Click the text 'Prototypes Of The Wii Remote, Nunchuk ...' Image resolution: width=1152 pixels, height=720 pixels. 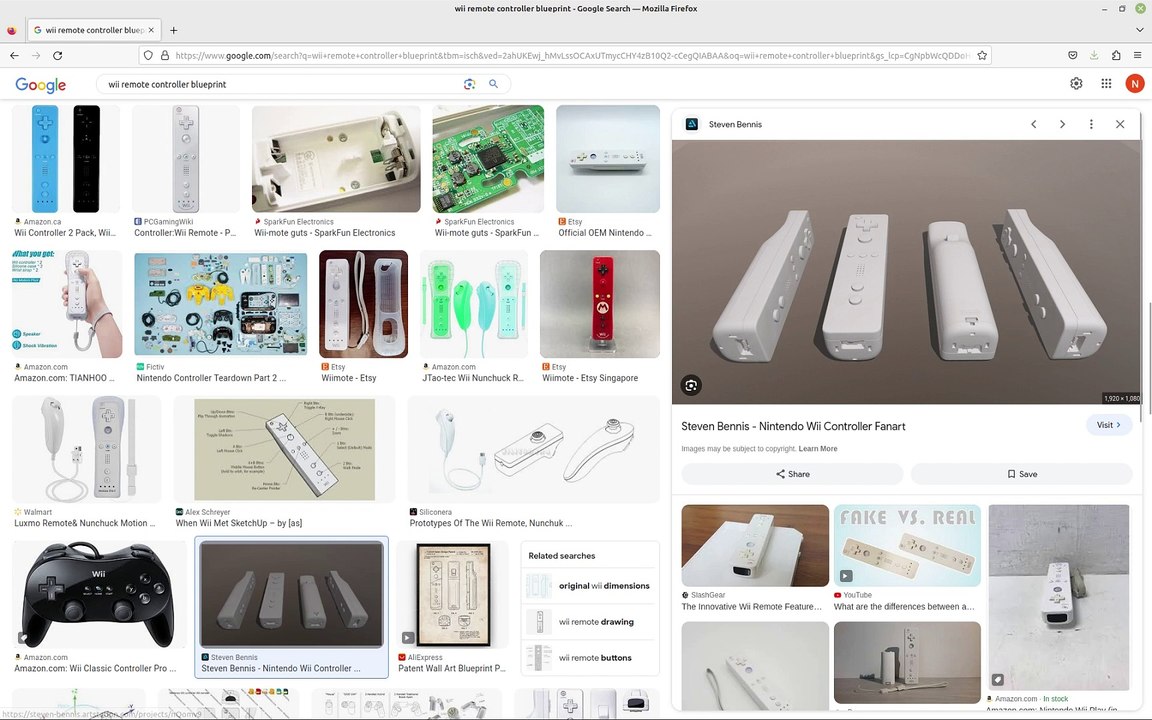pyautogui.click(x=491, y=523)
